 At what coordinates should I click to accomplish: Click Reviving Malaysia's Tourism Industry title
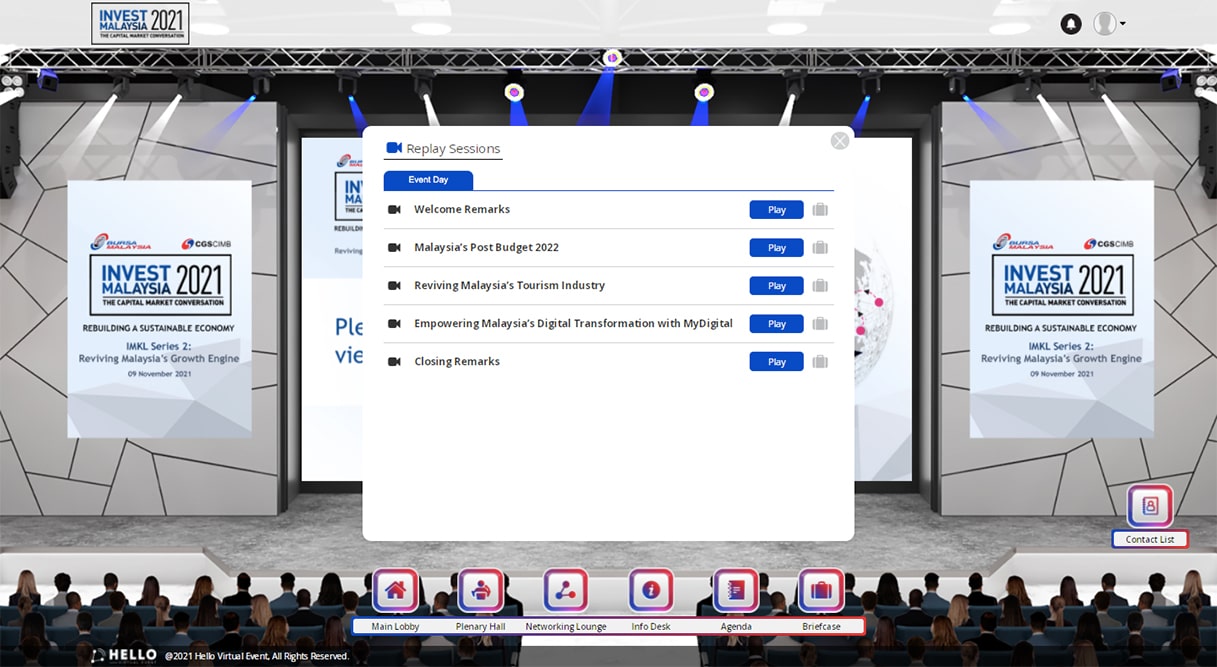pos(510,286)
